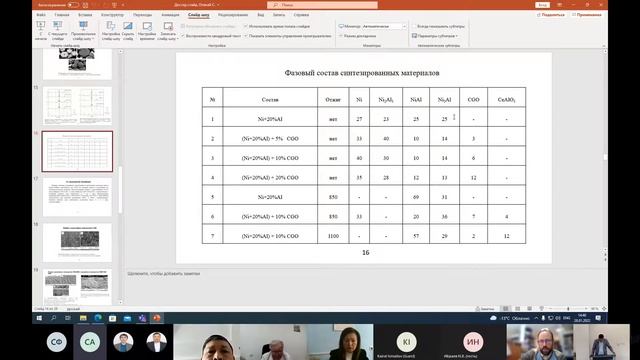Start slideshow from beginning icon
Viewport: 640px width, 360px height.
41,26
